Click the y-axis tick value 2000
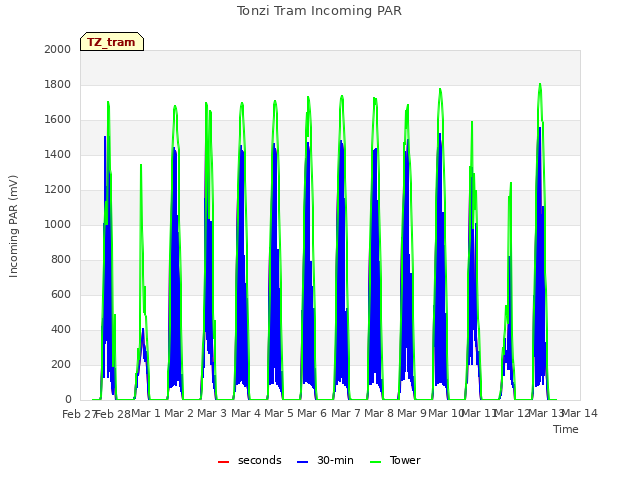Viewport: 640px width, 480px height. (x=58, y=49)
